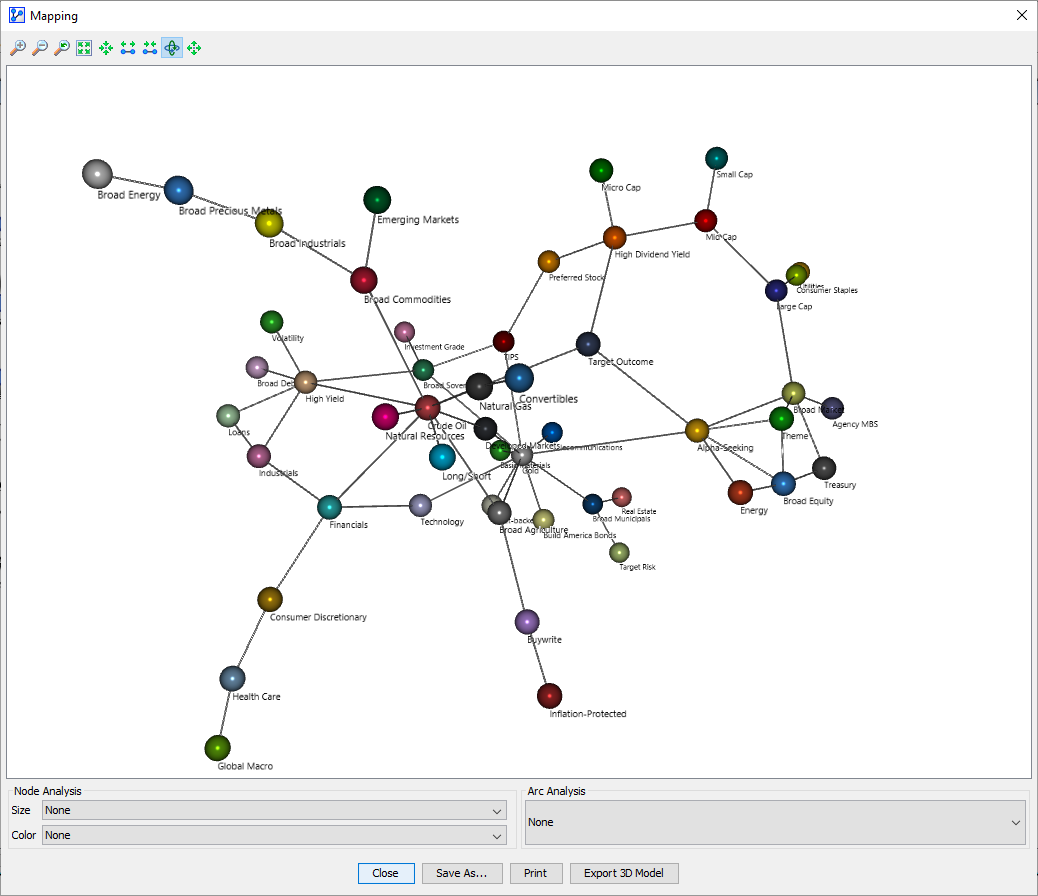Select the Global Macro node sphere
Image resolution: width=1038 pixels, height=896 pixels.
(218, 748)
